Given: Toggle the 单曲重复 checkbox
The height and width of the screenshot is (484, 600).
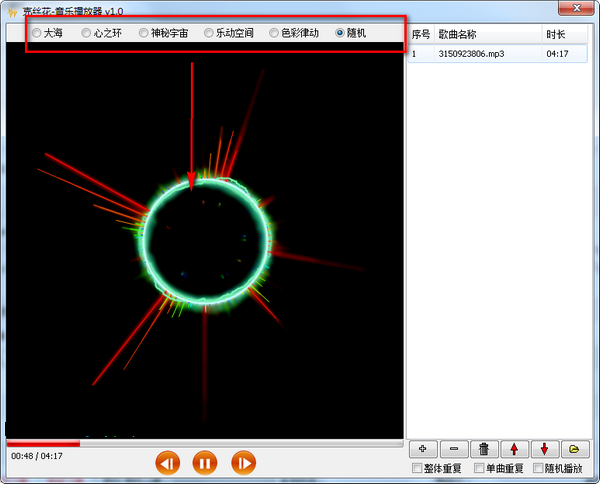Looking at the screenshot, I should coord(479,468).
